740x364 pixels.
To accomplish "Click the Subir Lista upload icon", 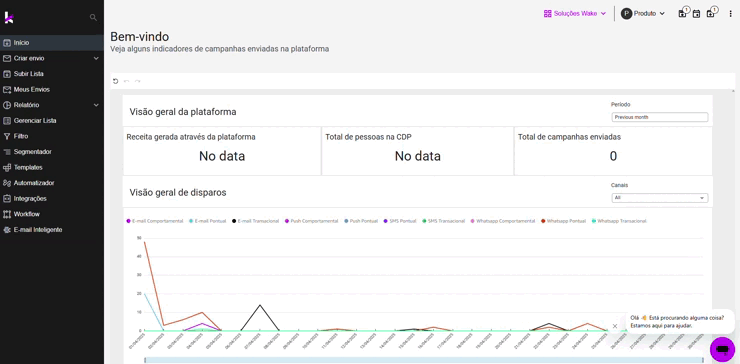I will pos(7,74).
